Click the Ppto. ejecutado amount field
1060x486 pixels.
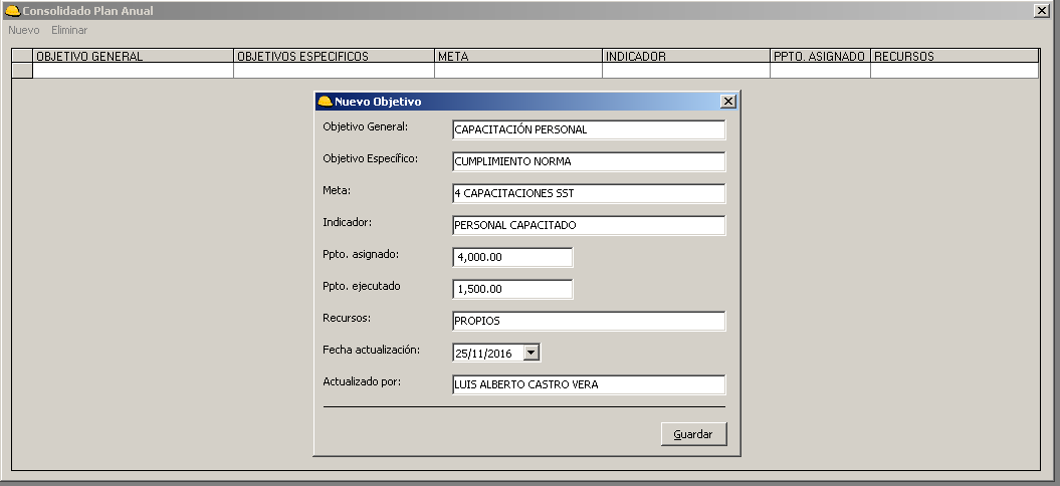pyautogui.click(x=512, y=289)
